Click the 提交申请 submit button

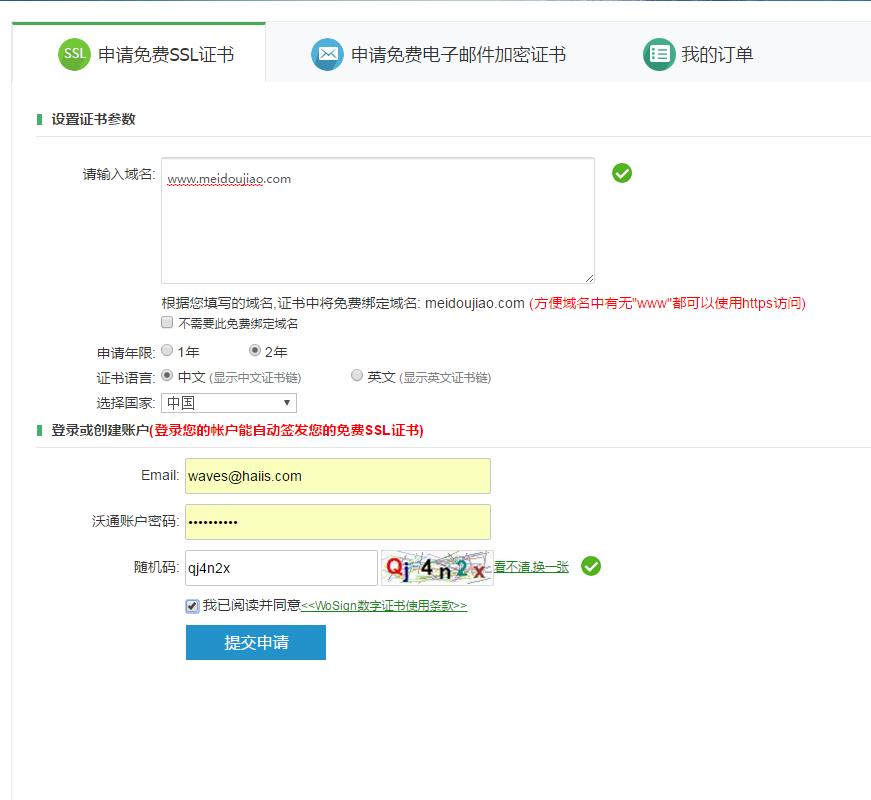[255, 642]
